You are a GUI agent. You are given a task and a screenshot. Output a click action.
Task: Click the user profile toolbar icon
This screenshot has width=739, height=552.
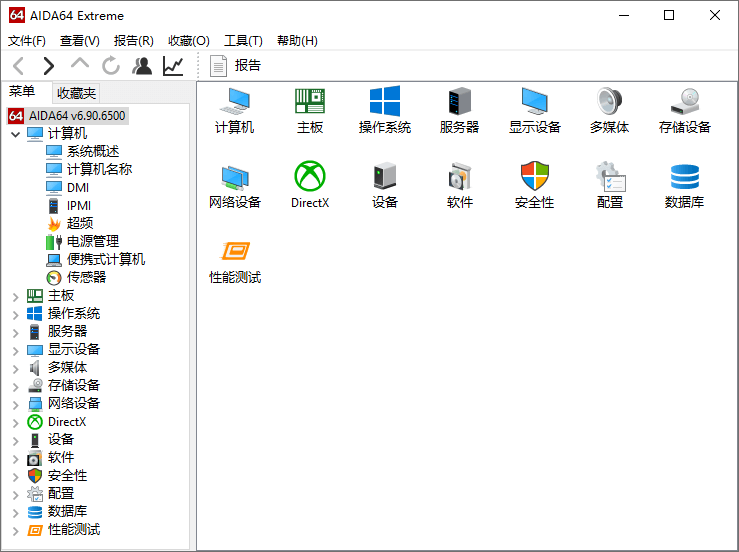(x=142, y=66)
